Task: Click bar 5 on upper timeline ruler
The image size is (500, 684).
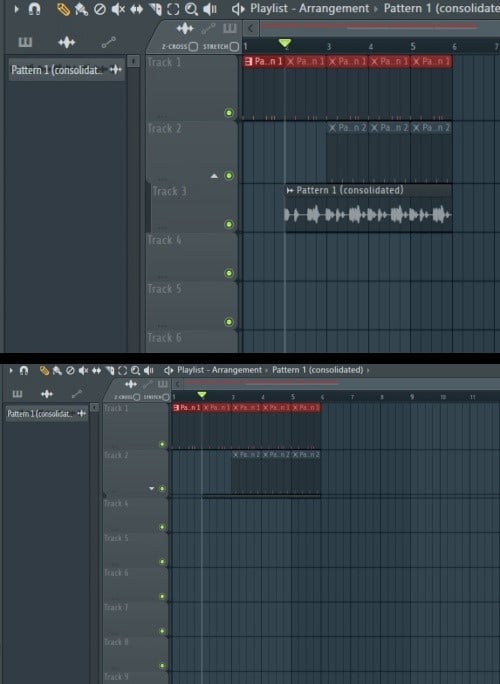Action: 413,46
